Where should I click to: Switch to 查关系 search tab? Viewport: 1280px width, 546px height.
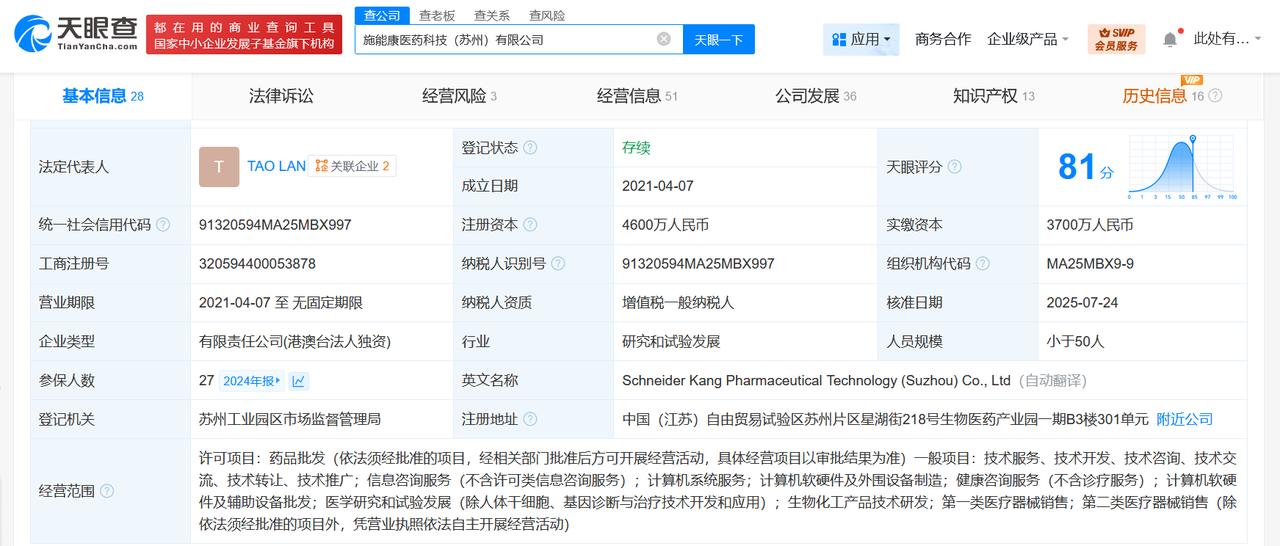pyautogui.click(x=492, y=15)
